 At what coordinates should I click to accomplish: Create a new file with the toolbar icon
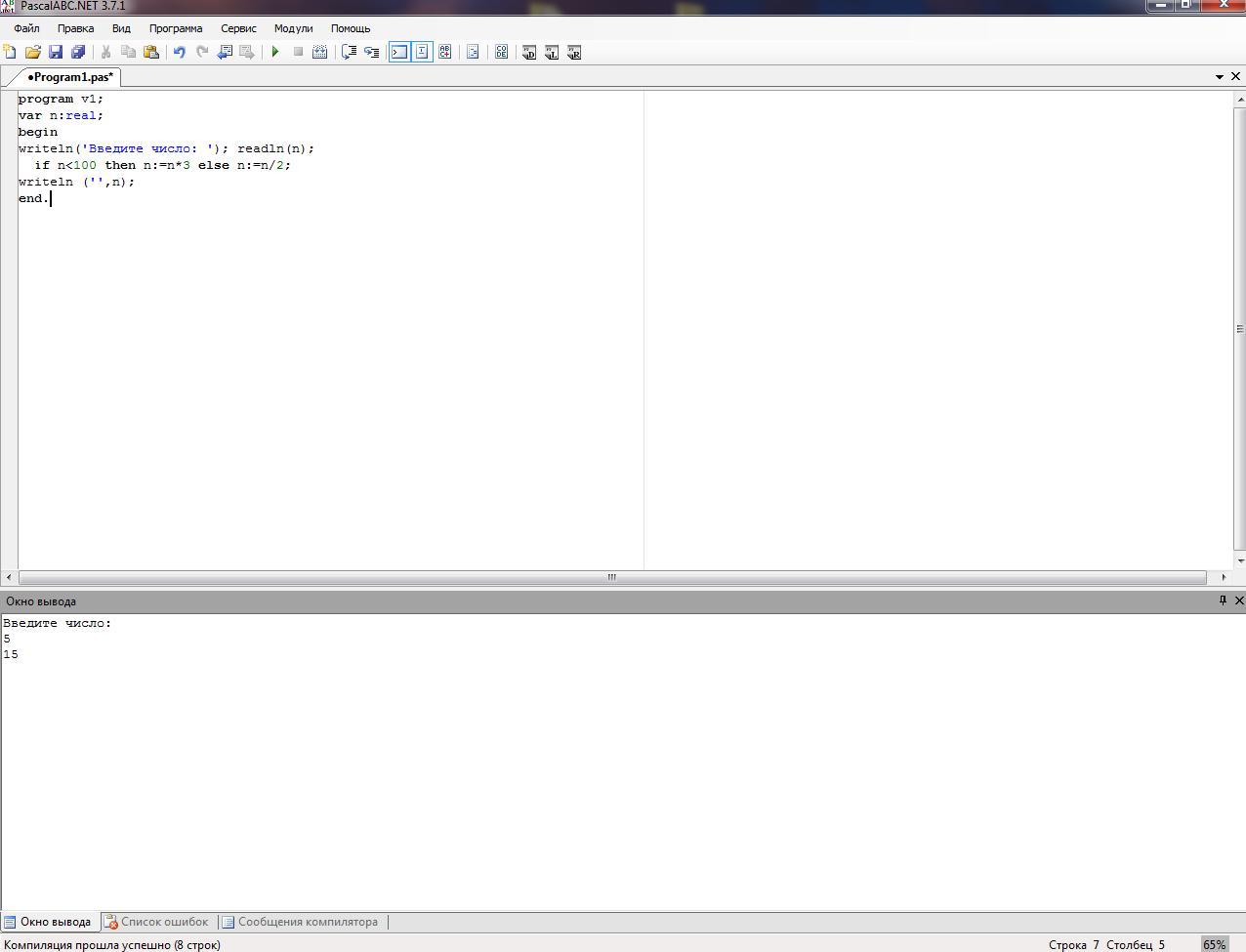(10, 52)
